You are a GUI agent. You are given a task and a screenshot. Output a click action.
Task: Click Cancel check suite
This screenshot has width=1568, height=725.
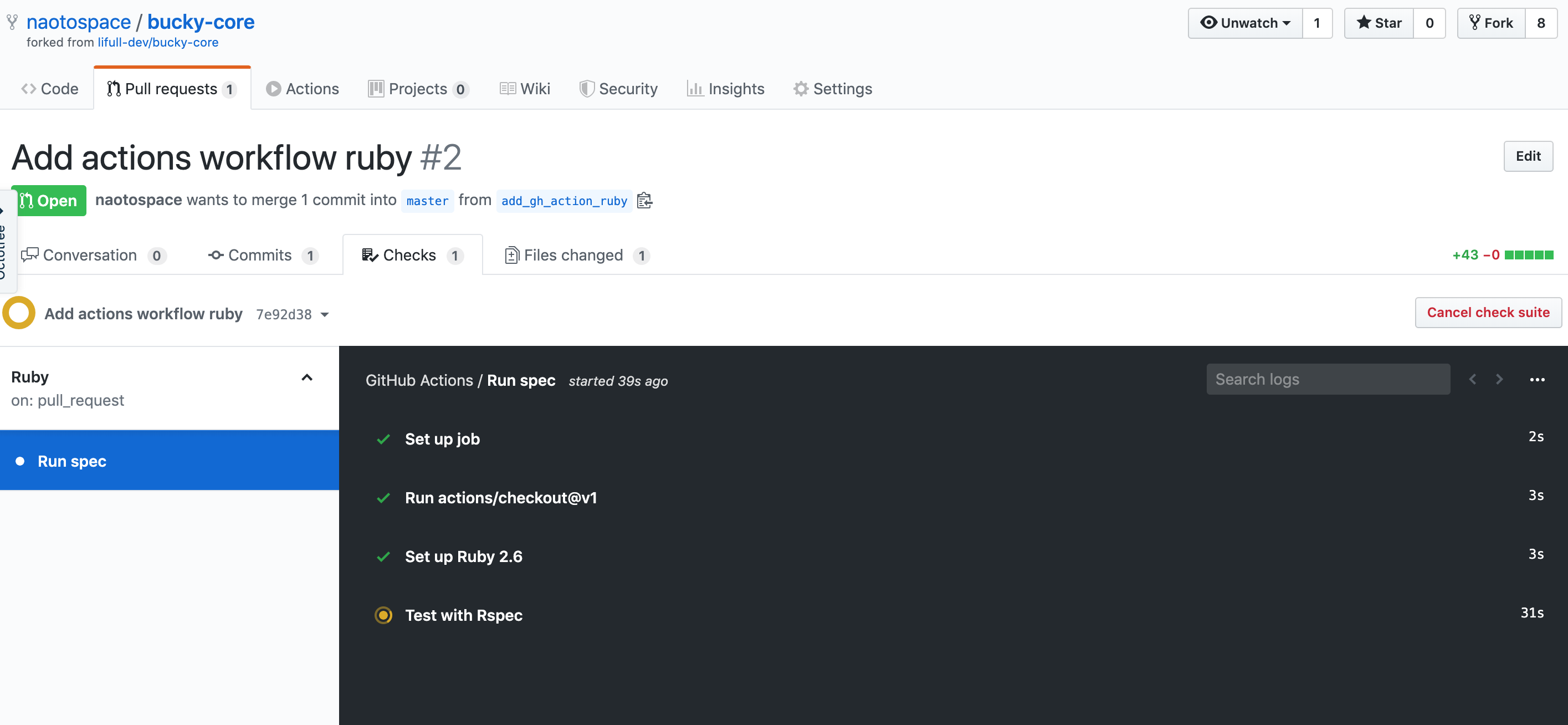click(1488, 312)
